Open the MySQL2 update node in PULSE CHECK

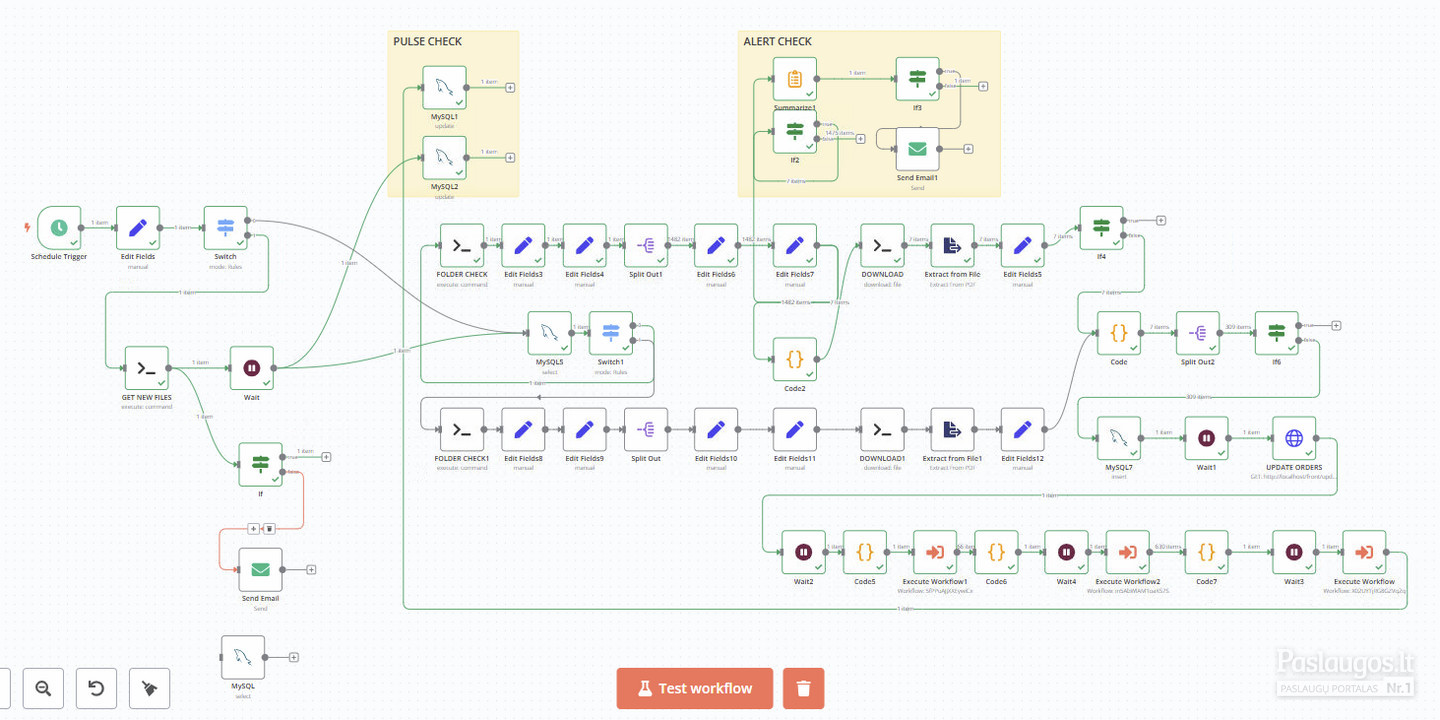tap(444, 158)
